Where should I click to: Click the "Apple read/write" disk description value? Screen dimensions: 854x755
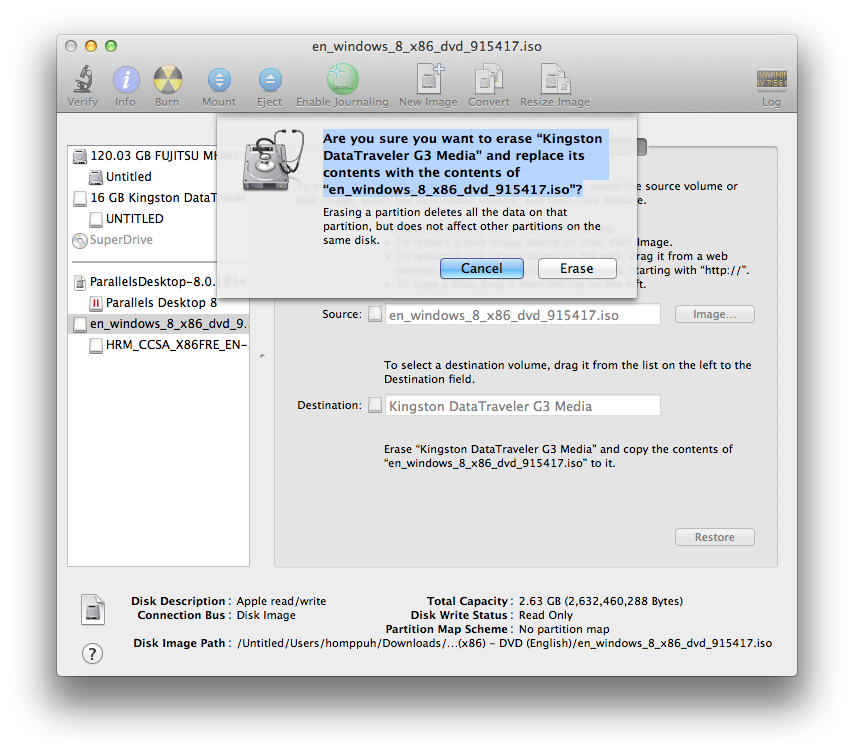tap(281, 601)
